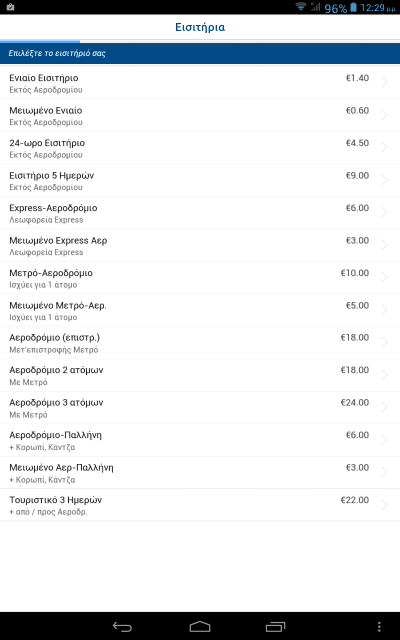Screen dimensions: 400x640
Task: Tap the chevron next to Ενιαίο Εισιτήριο
Action: (384, 82)
